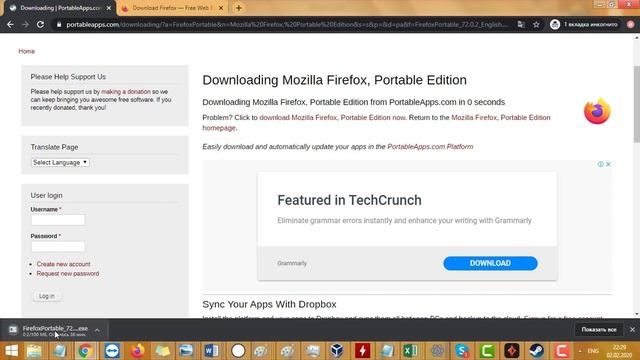Click the Username input field
640x360 pixels.
[x=58, y=220]
